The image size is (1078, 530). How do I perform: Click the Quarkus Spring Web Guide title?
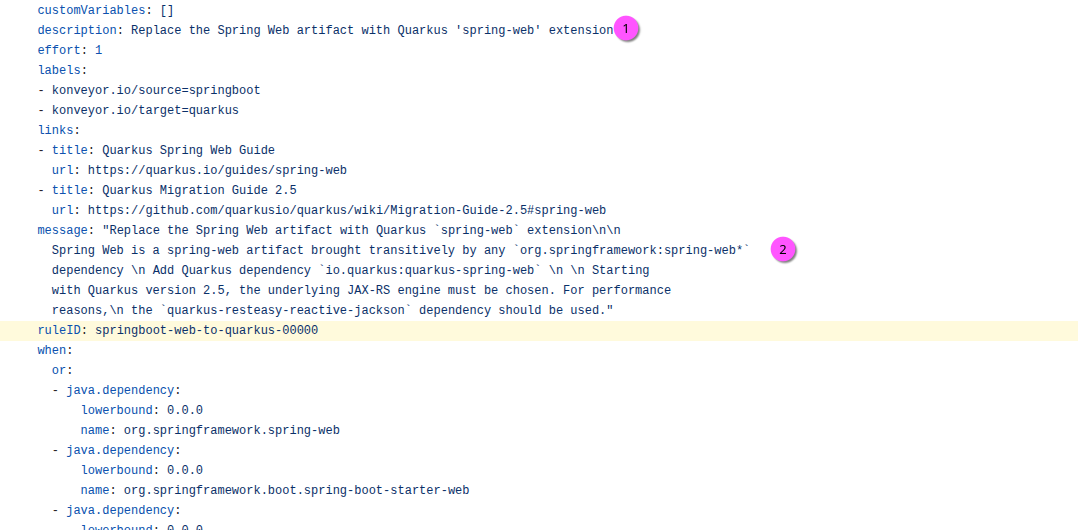[x=188, y=150]
